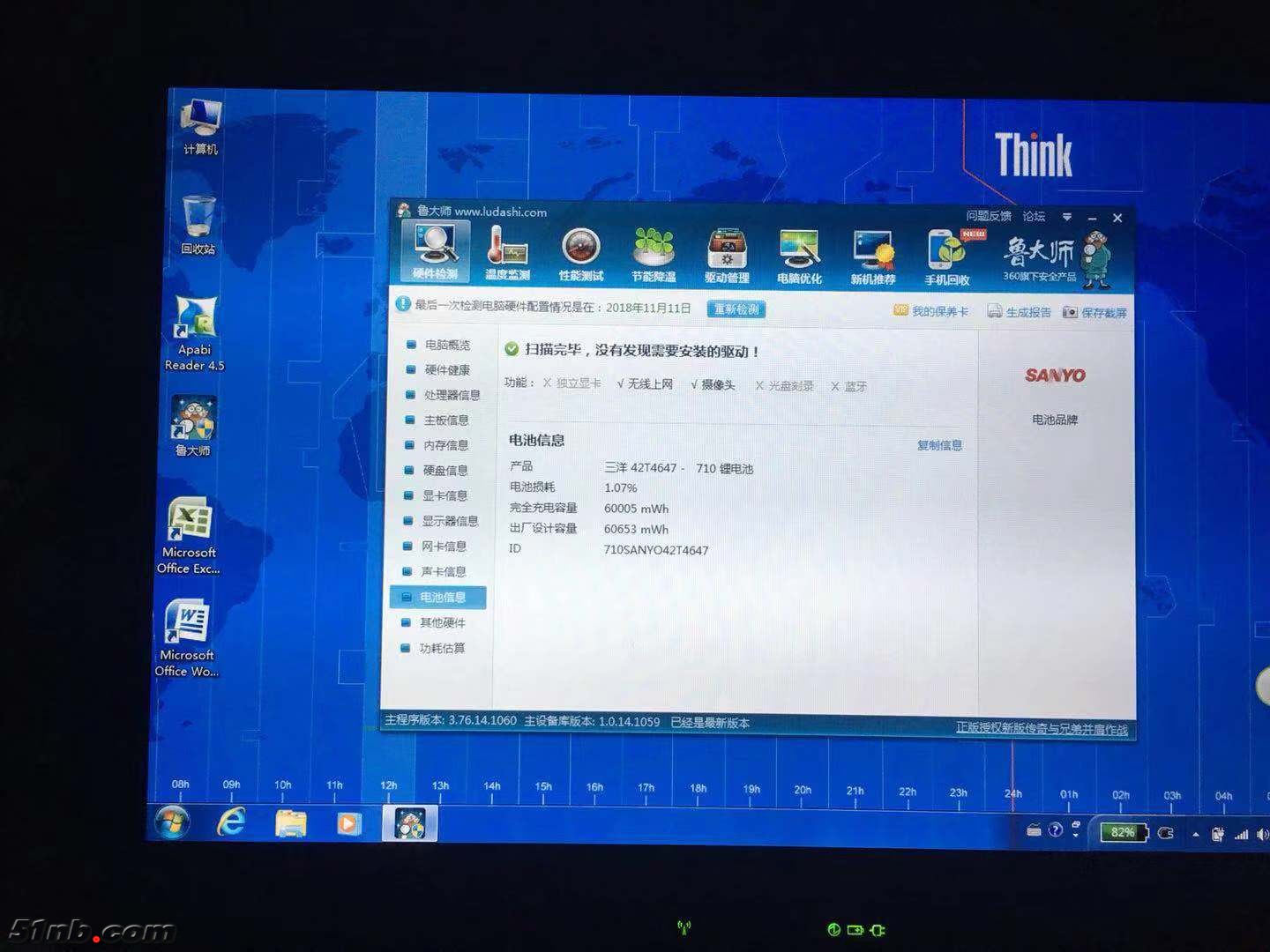Open the 温度监测 temperature monitor tool
This screenshot has height=952, width=1270.
point(507,254)
